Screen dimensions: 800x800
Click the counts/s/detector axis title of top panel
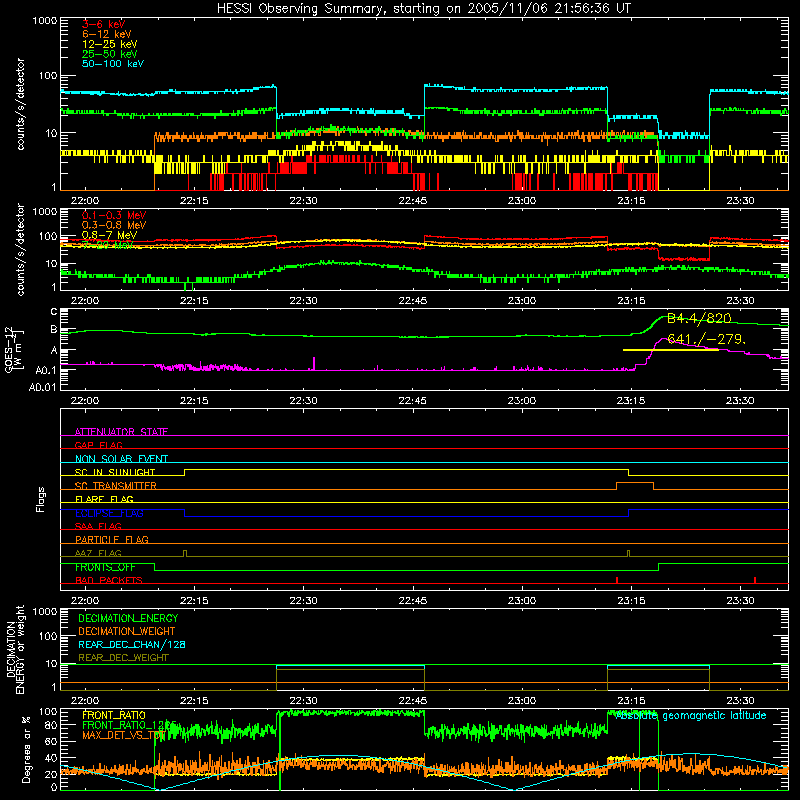pyautogui.click(x=20, y=104)
